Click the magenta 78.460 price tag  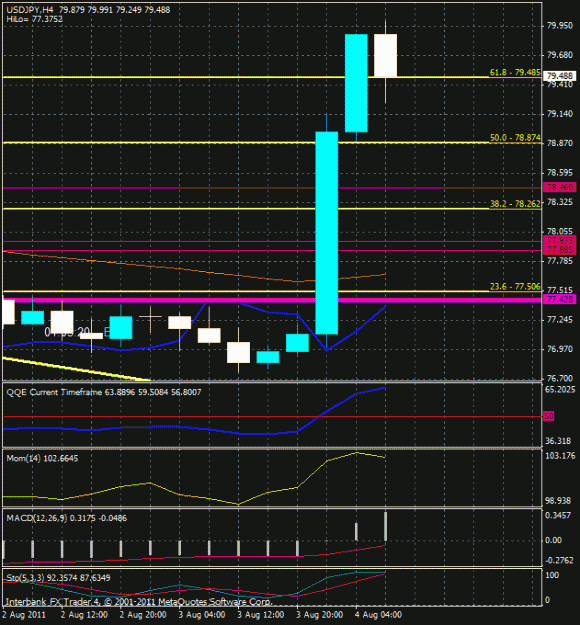pyautogui.click(x=560, y=187)
